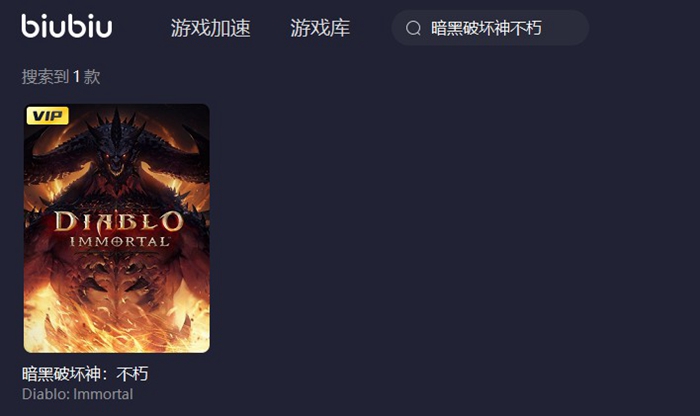Click the word Immortal in the subtitle
Viewport: 700px width, 416px height.
[103, 394]
